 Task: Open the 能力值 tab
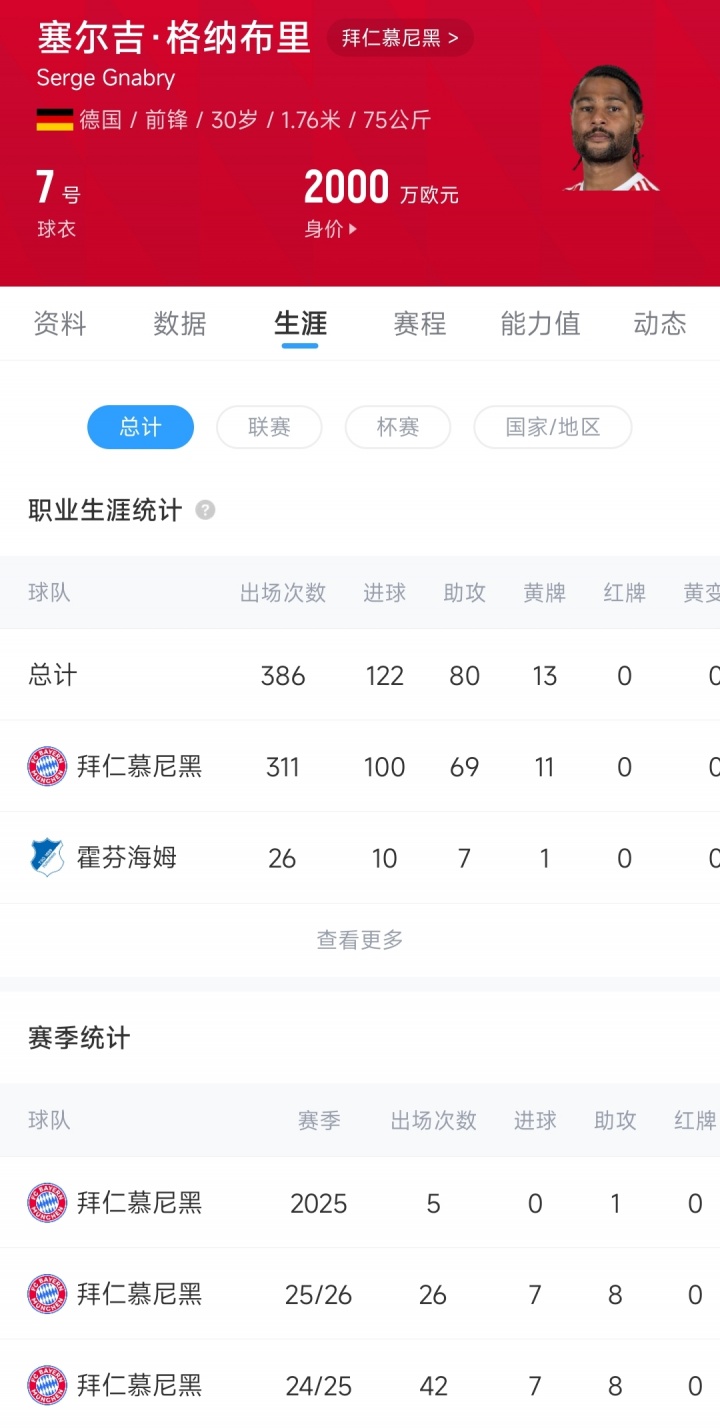tap(540, 324)
